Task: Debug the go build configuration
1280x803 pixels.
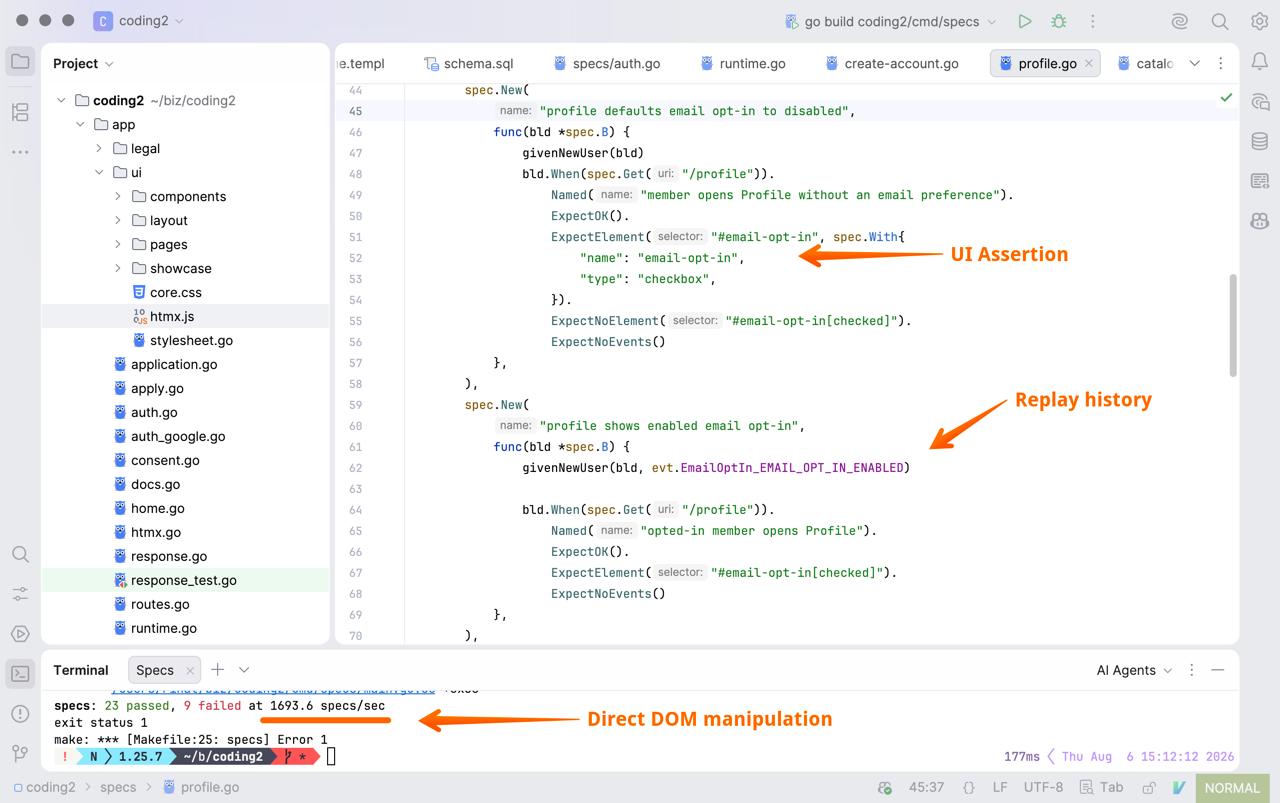Action: point(1059,21)
